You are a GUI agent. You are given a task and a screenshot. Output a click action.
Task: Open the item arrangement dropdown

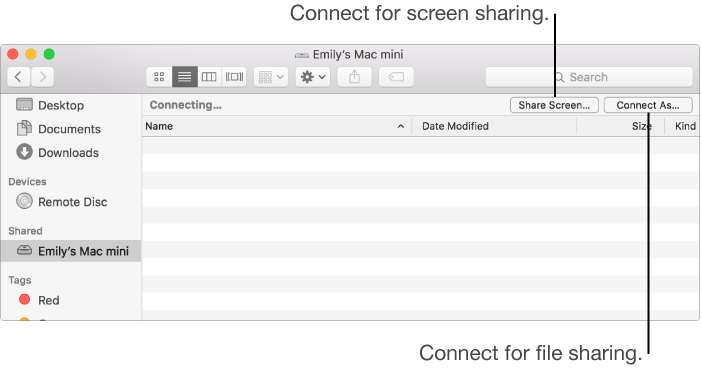point(271,77)
